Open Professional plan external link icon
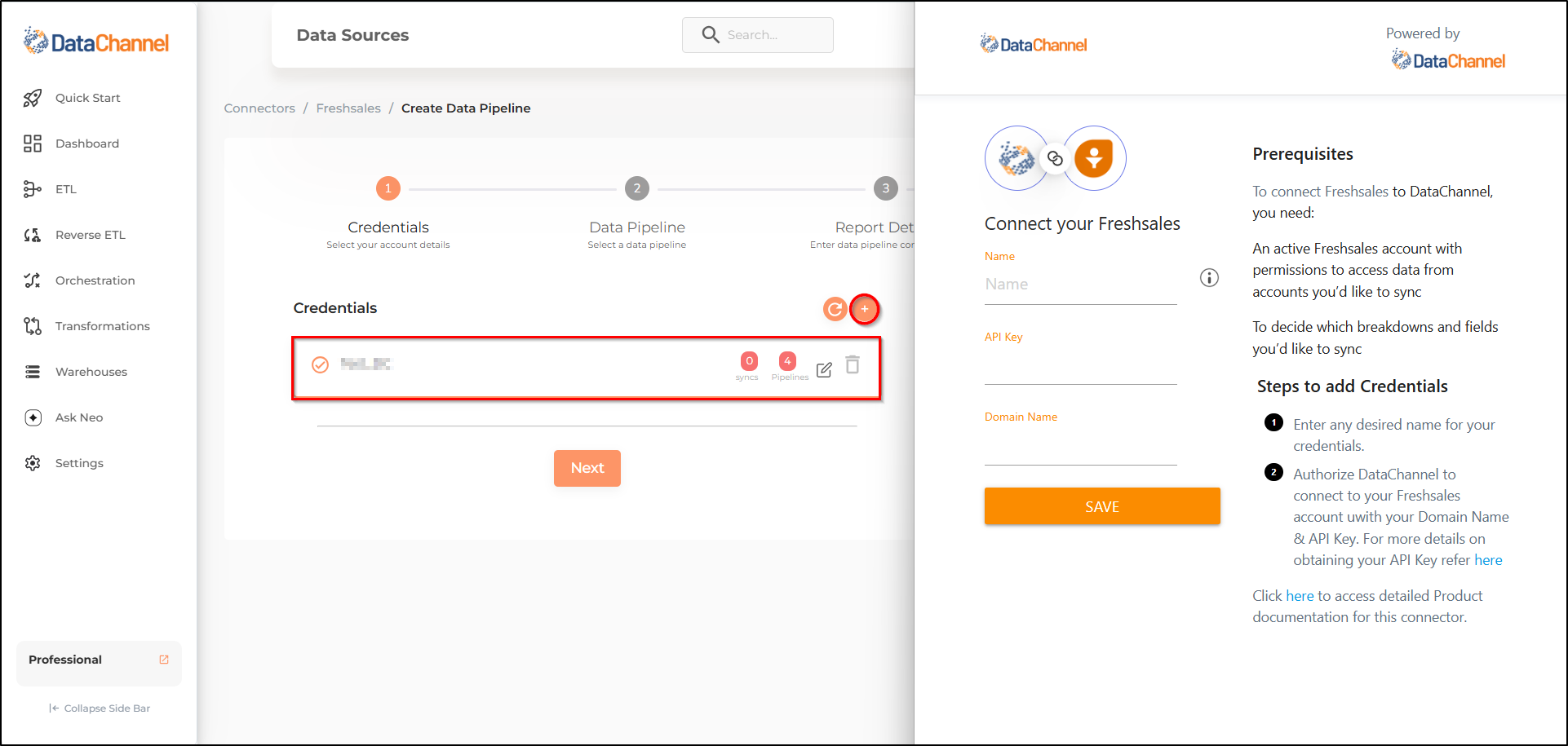This screenshot has width=1568, height=746. [x=164, y=660]
